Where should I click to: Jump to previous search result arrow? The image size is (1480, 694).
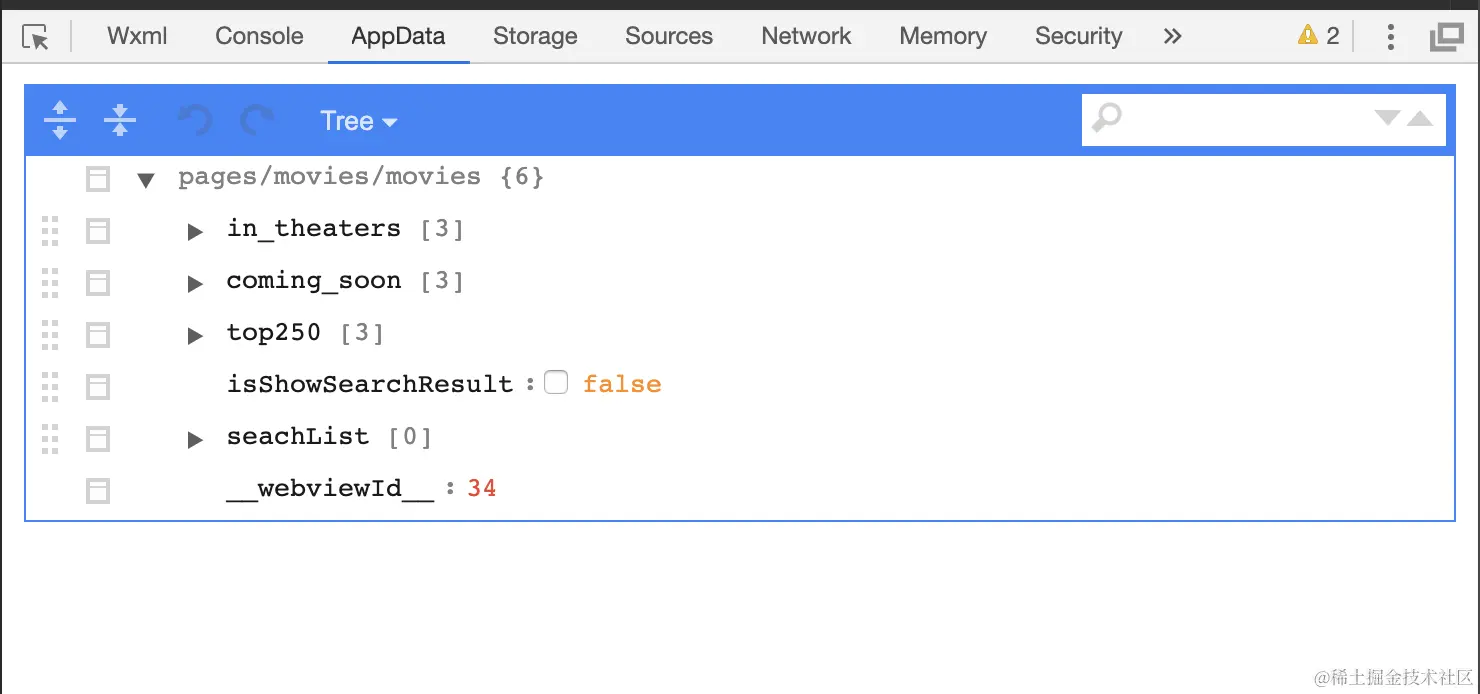pos(1420,118)
